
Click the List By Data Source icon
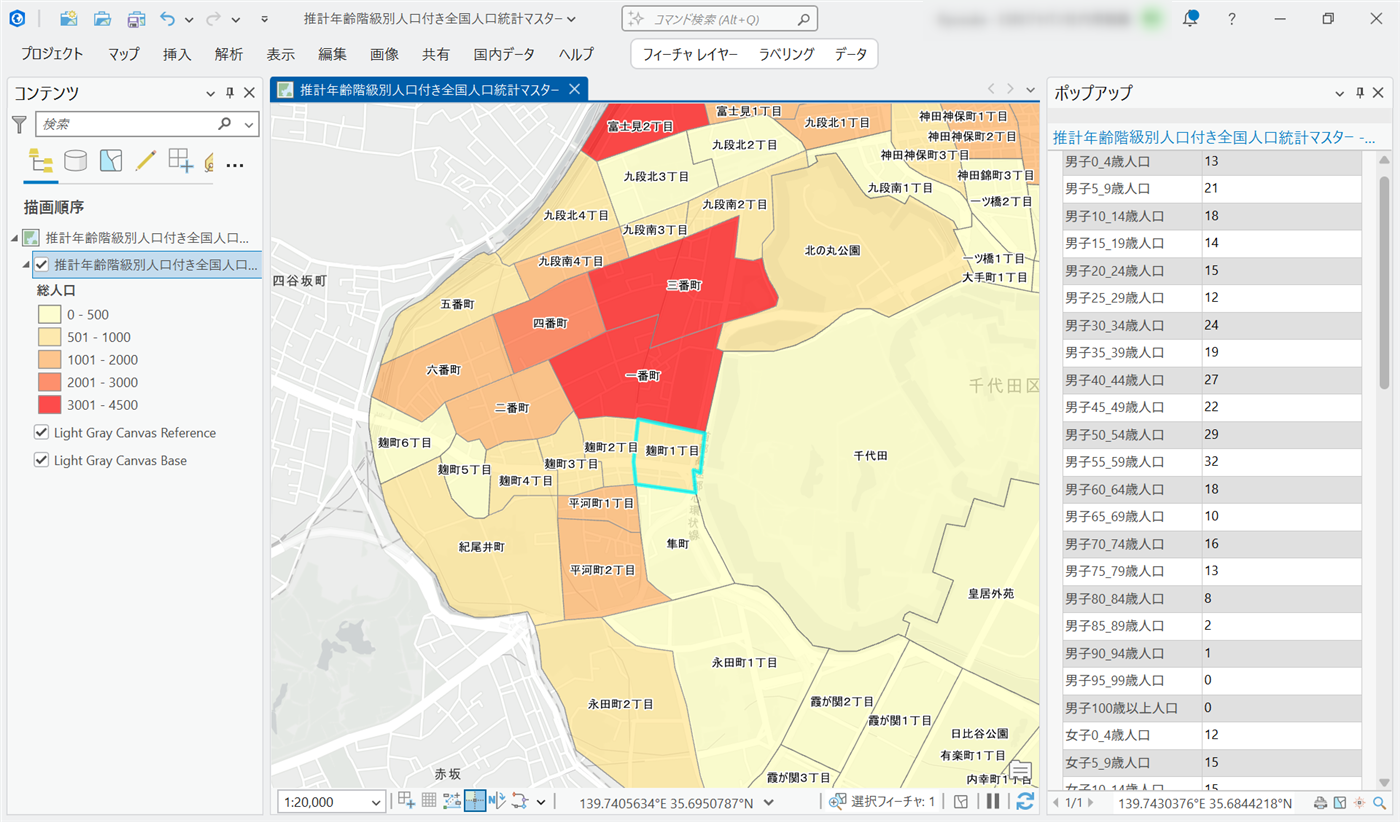75,160
